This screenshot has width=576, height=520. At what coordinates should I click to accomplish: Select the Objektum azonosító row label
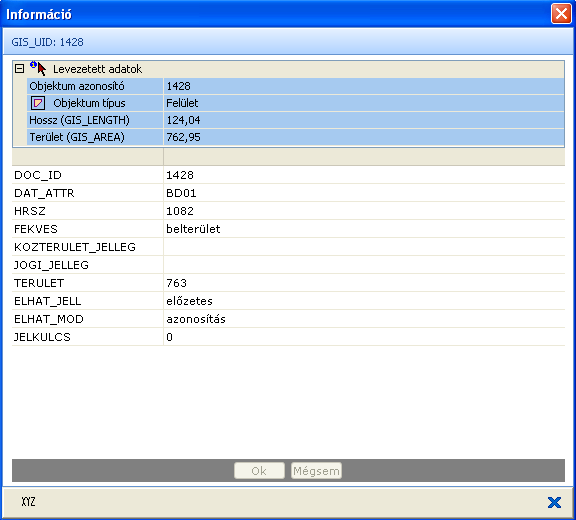pyautogui.click(x=77, y=86)
